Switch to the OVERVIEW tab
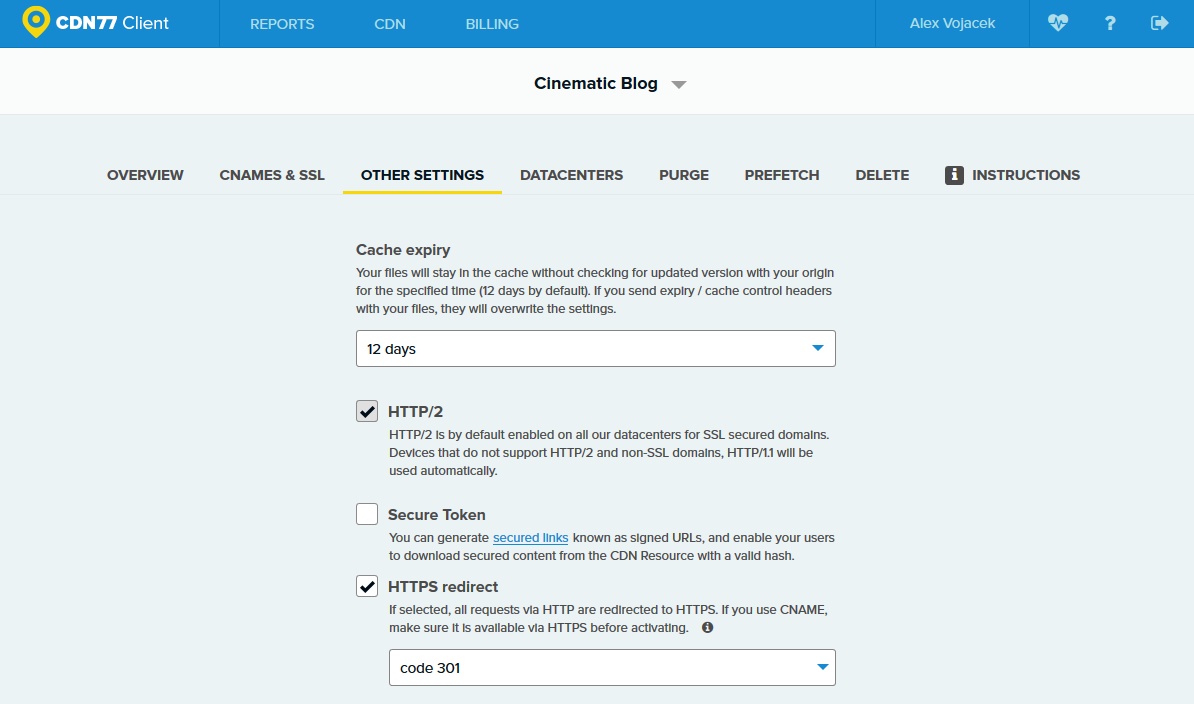 (145, 175)
